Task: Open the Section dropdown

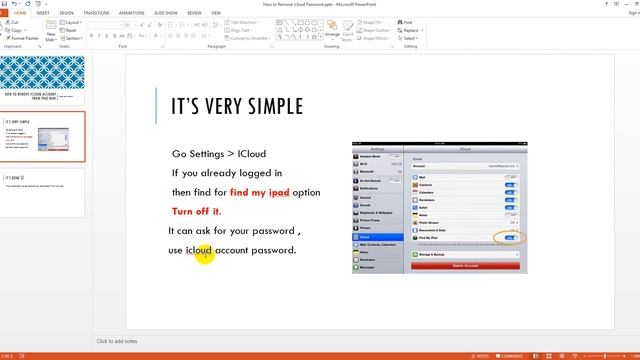Action: pos(71,38)
